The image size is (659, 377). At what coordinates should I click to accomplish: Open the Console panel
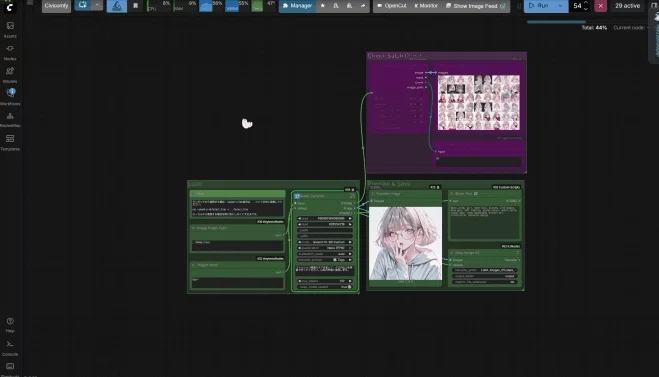(x=10, y=348)
